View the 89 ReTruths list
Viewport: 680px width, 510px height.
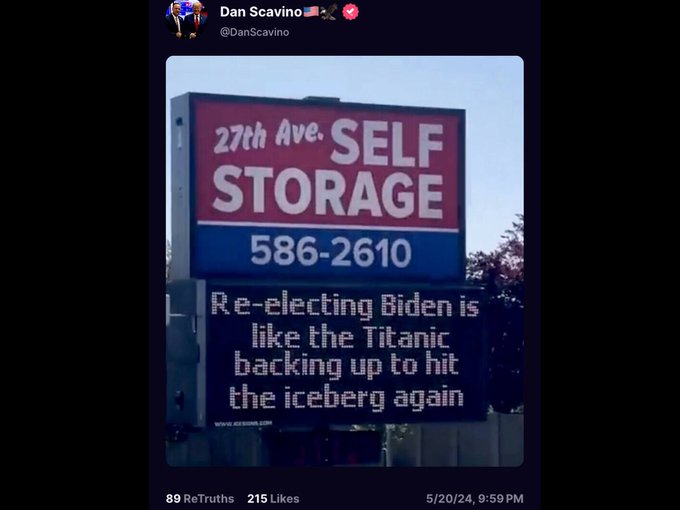[200, 499]
